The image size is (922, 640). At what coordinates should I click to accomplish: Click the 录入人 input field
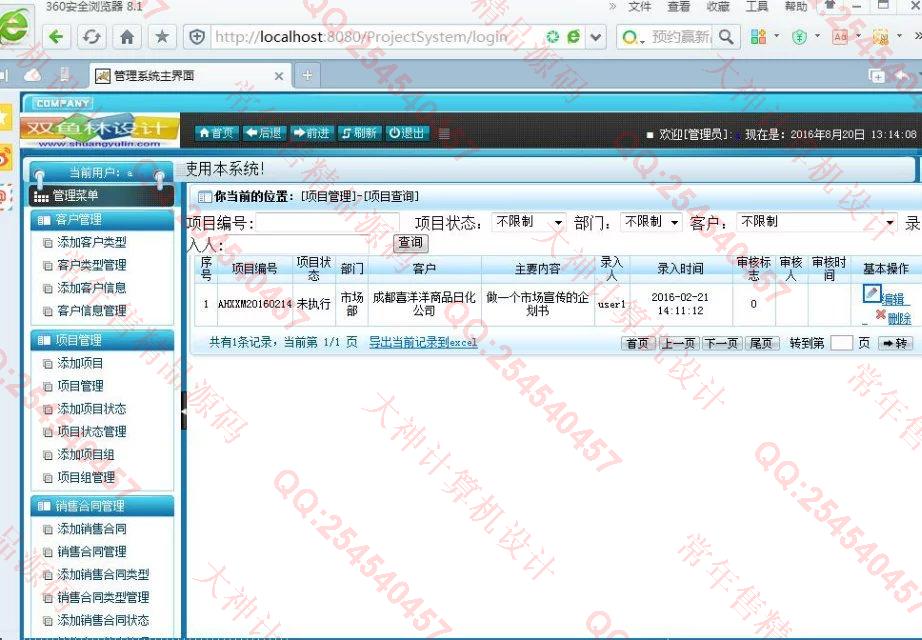point(297,244)
